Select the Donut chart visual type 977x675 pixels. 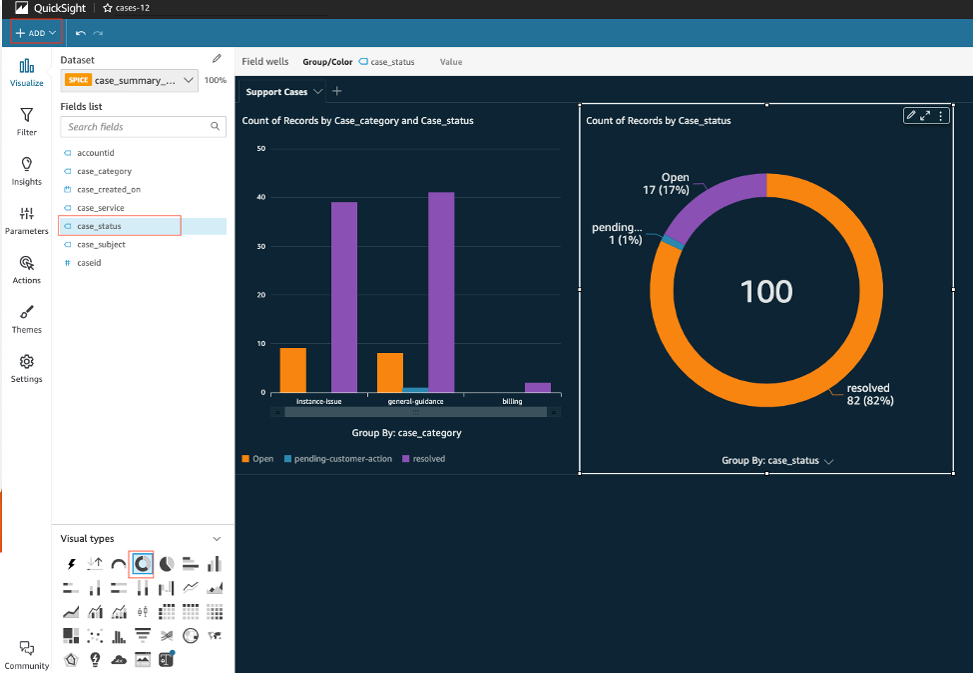pyautogui.click(x=142, y=564)
